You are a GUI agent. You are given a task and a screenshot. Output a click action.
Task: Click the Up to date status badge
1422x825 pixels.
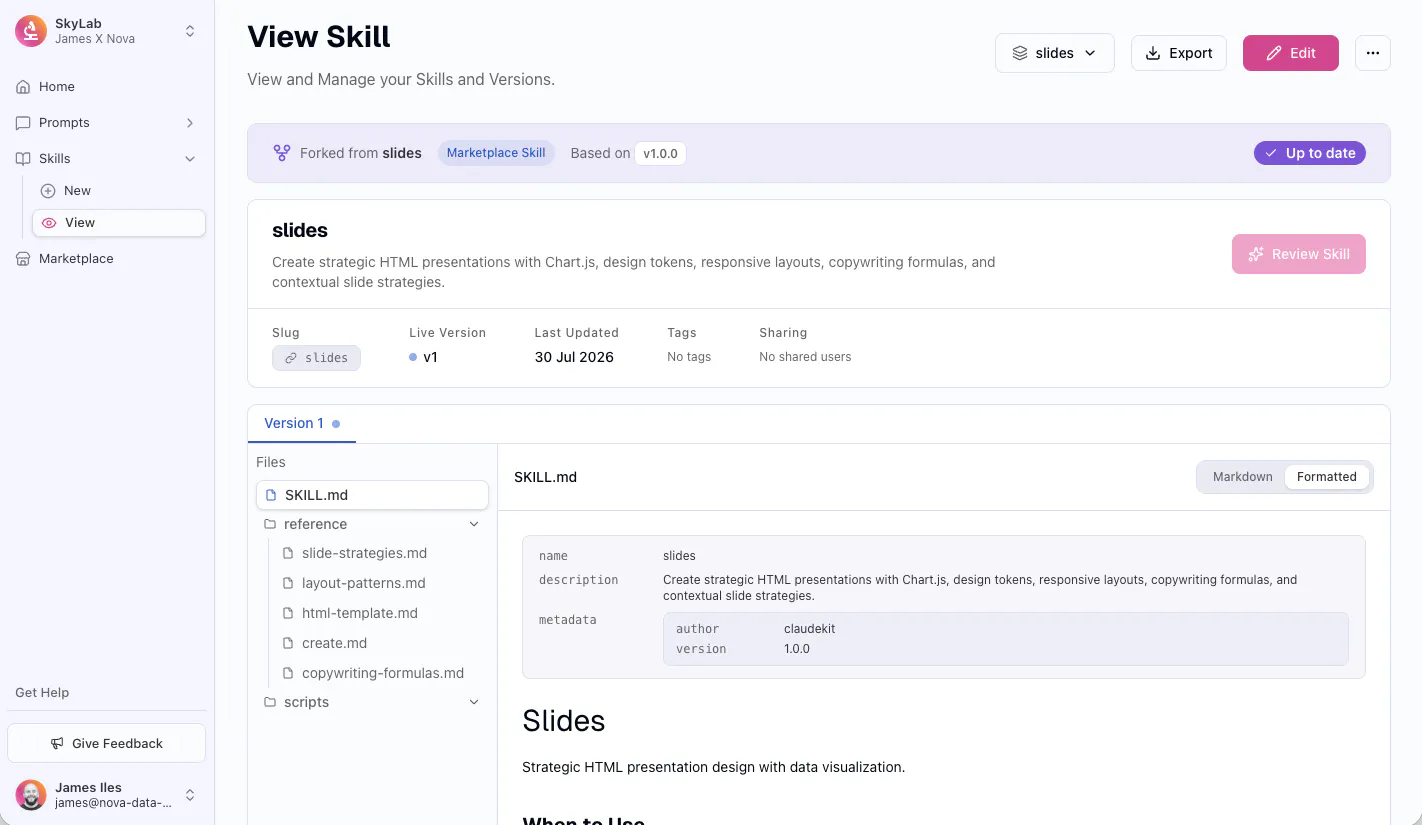pos(1310,153)
